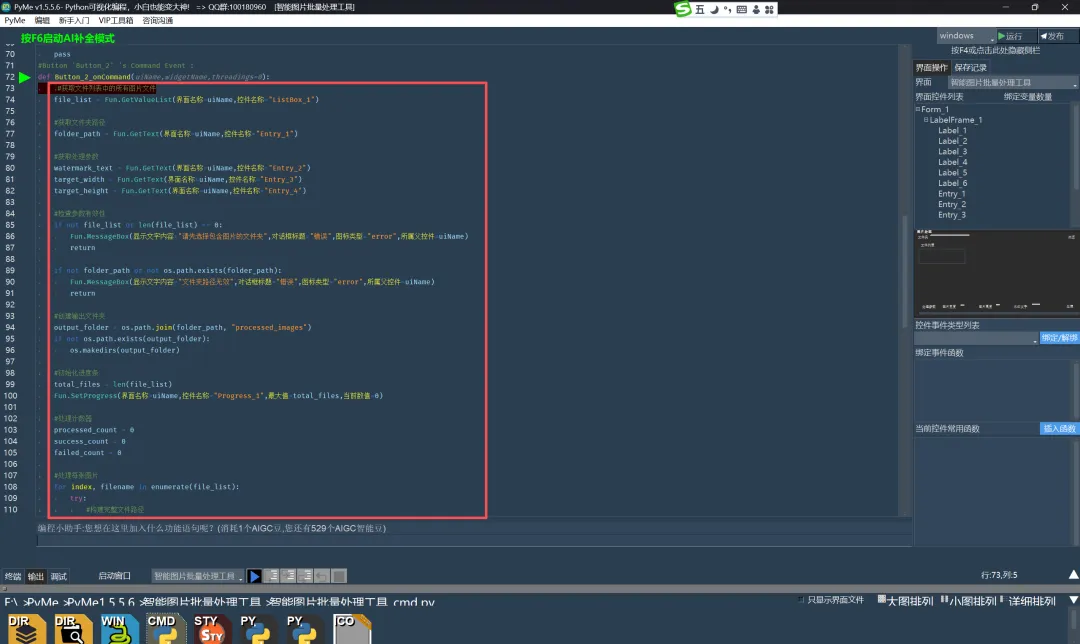The height and width of the screenshot is (644, 1080).
Task: Switch to the 界面操作 tab
Action: click(931, 67)
